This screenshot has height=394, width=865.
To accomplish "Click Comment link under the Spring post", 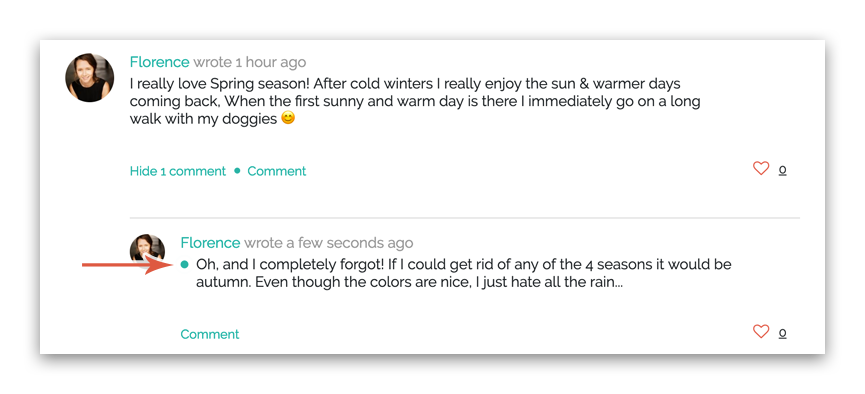I will coord(276,171).
